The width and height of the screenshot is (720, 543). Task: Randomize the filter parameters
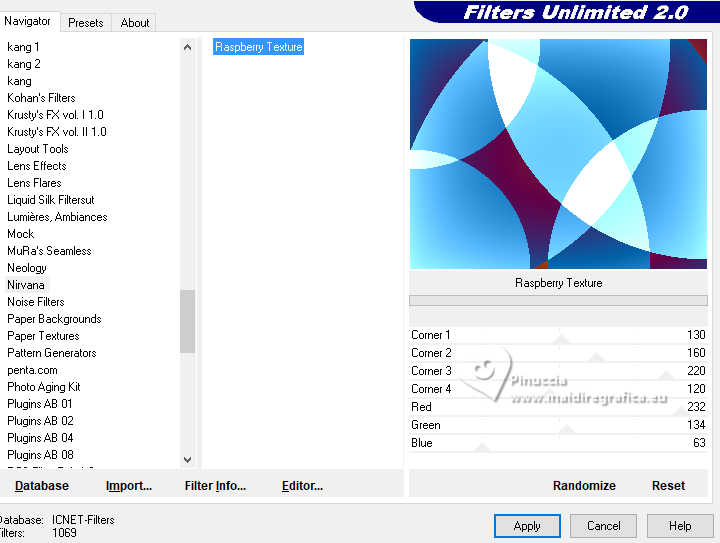tap(584, 485)
